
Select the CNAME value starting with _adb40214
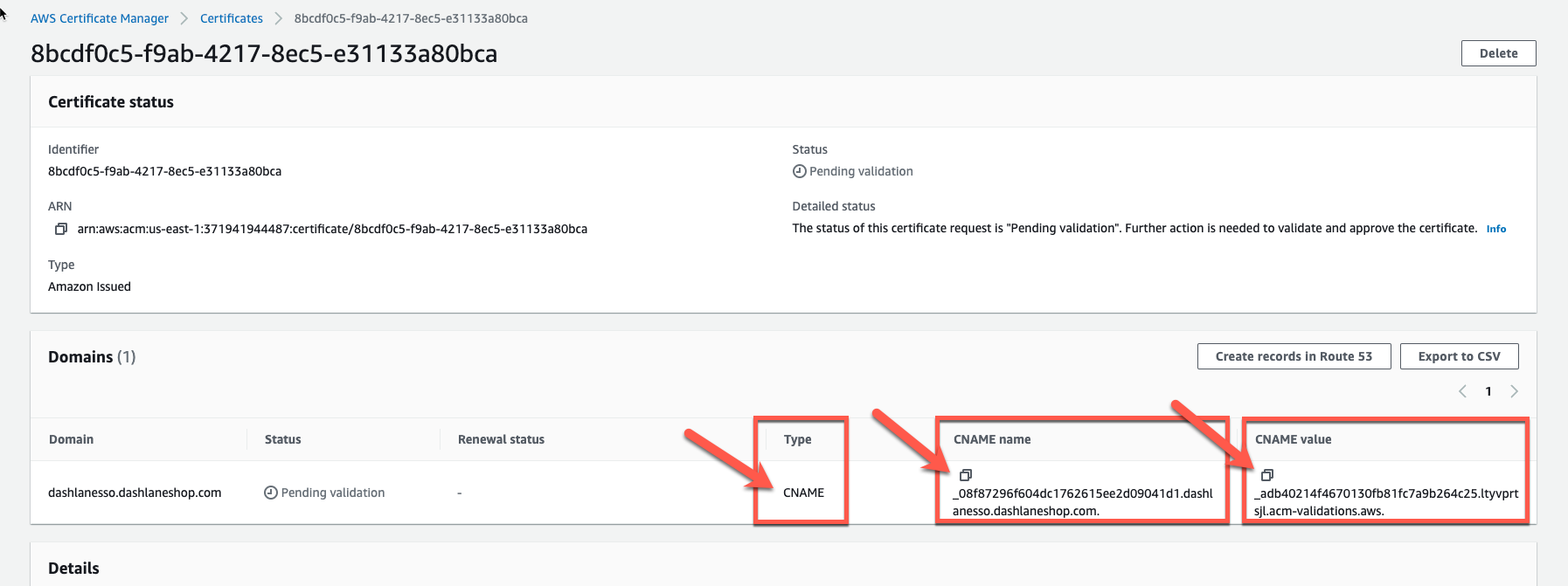click(1386, 502)
